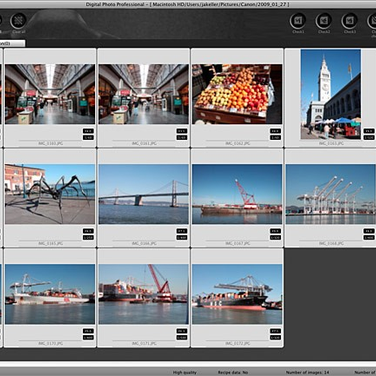The height and width of the screenshot is (376, 376).
Task: Select the ship with red crane thumbnail
Action: coord(144,294)
